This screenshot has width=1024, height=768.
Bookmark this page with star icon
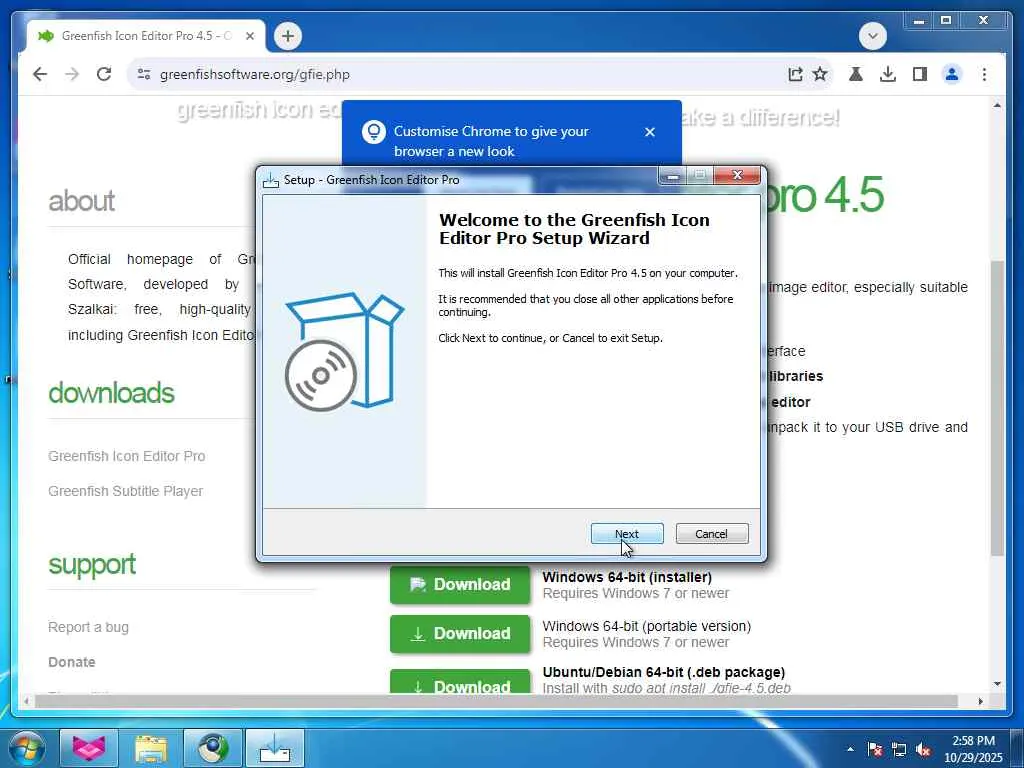[x=820, y=74]
